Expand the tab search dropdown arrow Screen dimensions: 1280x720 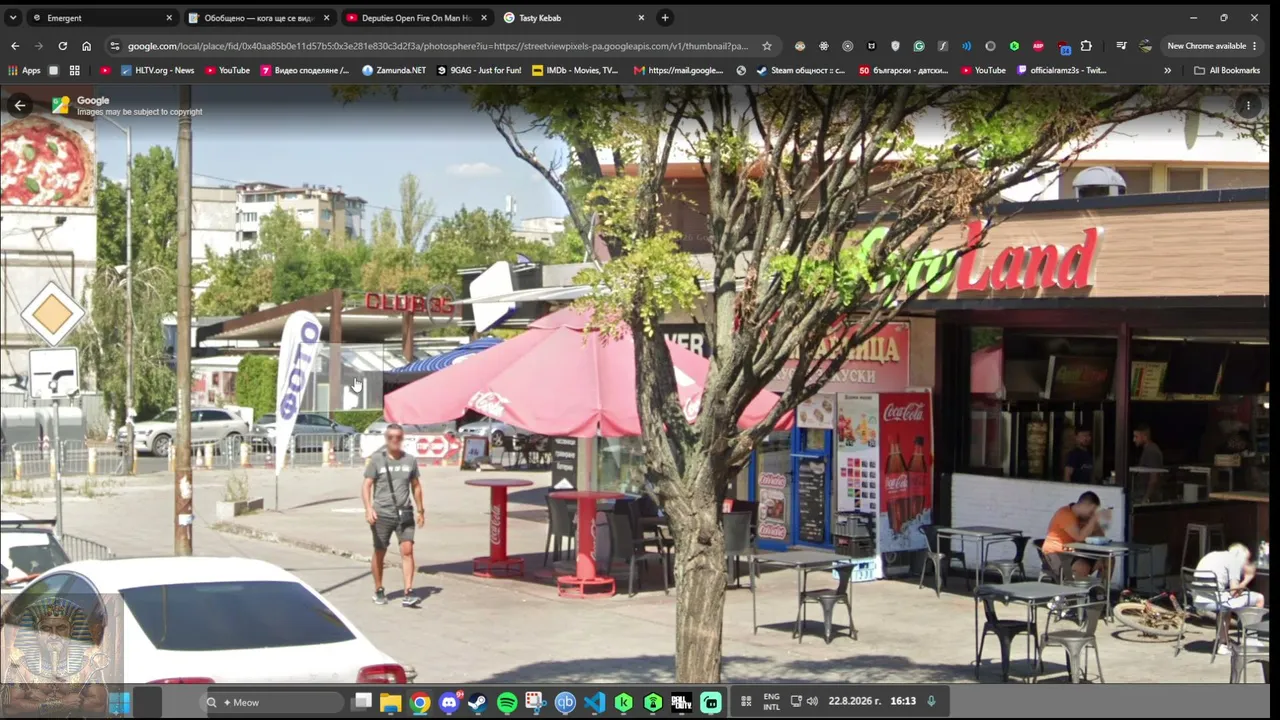13,18
